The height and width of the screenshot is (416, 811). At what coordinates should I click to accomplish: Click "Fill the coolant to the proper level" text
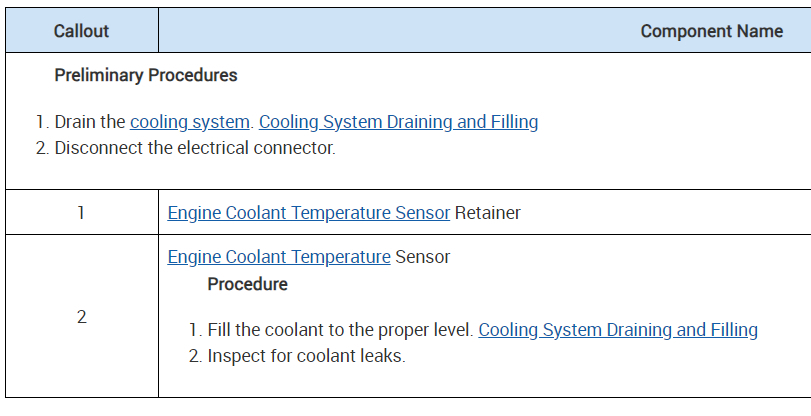(339, 330)
